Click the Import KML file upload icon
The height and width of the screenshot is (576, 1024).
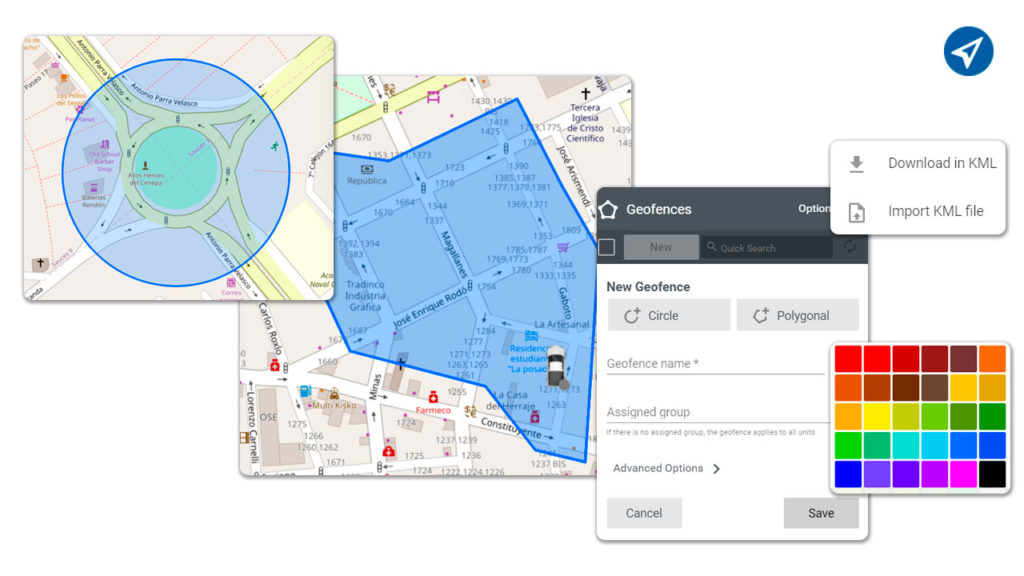pos(856,212)
